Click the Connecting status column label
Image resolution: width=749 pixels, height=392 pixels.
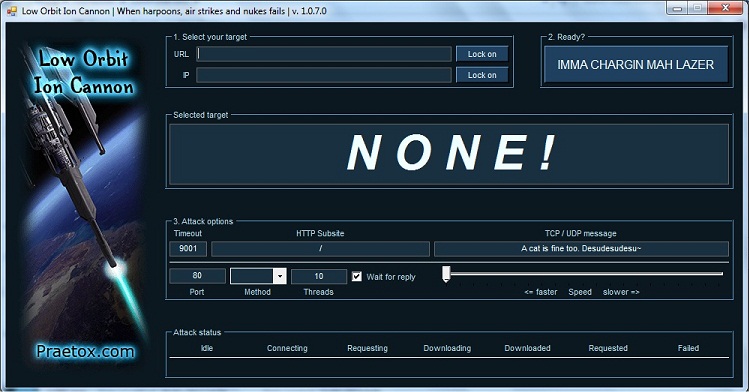(x=287, y=348)
